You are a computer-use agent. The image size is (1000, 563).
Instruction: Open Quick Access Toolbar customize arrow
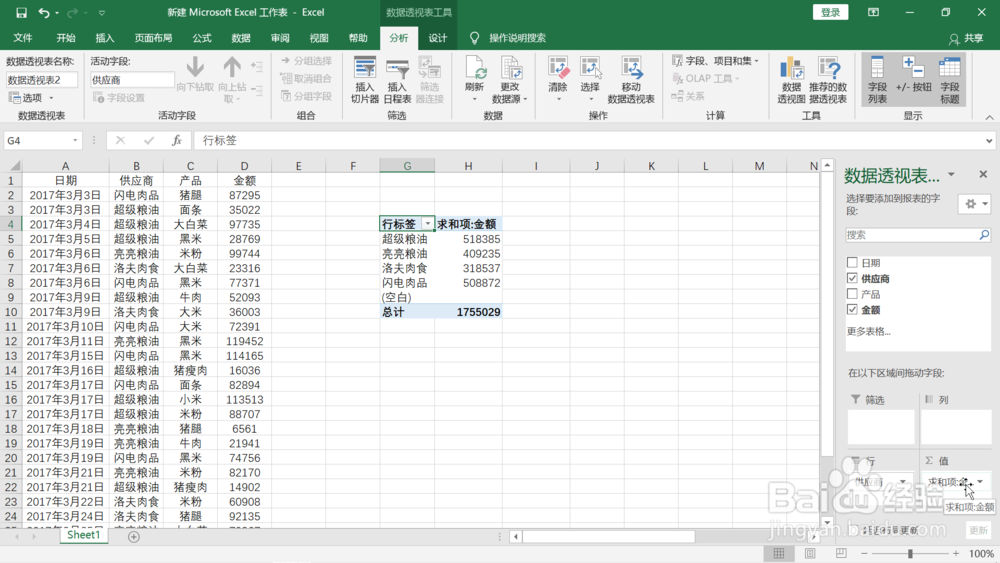101,12
